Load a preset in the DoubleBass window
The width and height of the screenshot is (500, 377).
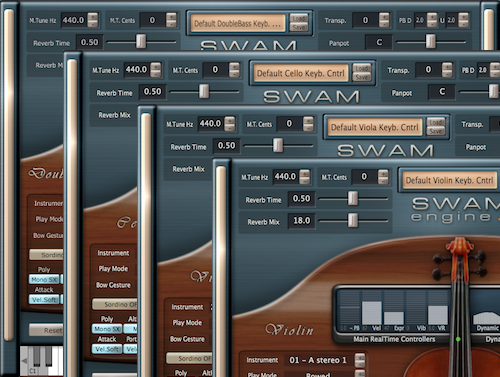[299, 18]
